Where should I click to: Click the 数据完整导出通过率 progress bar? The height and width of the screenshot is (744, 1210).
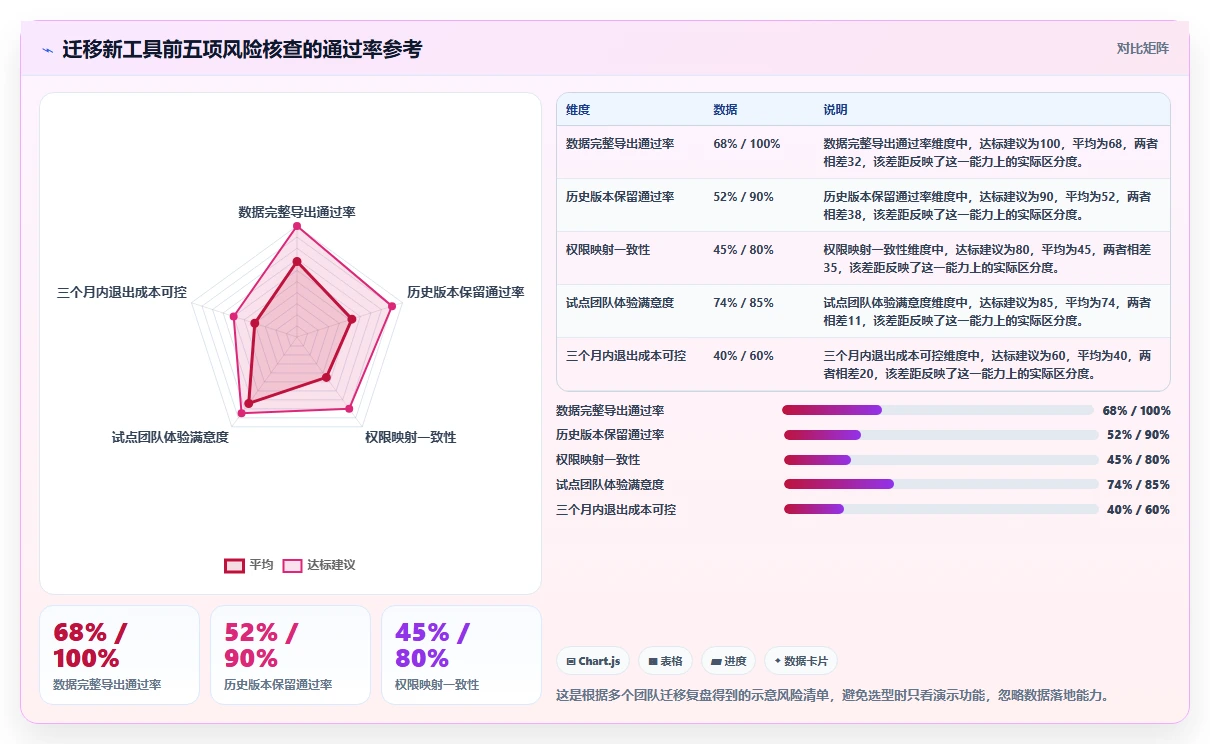938,410
